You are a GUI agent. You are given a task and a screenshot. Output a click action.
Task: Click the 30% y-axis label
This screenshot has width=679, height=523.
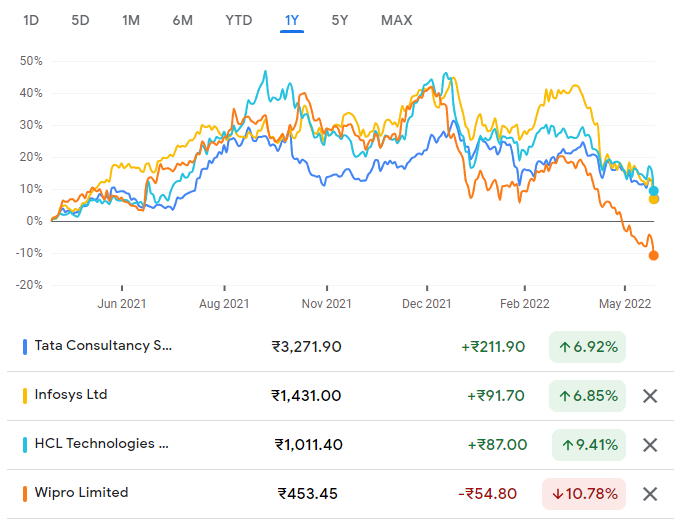[x=31, y=125]
